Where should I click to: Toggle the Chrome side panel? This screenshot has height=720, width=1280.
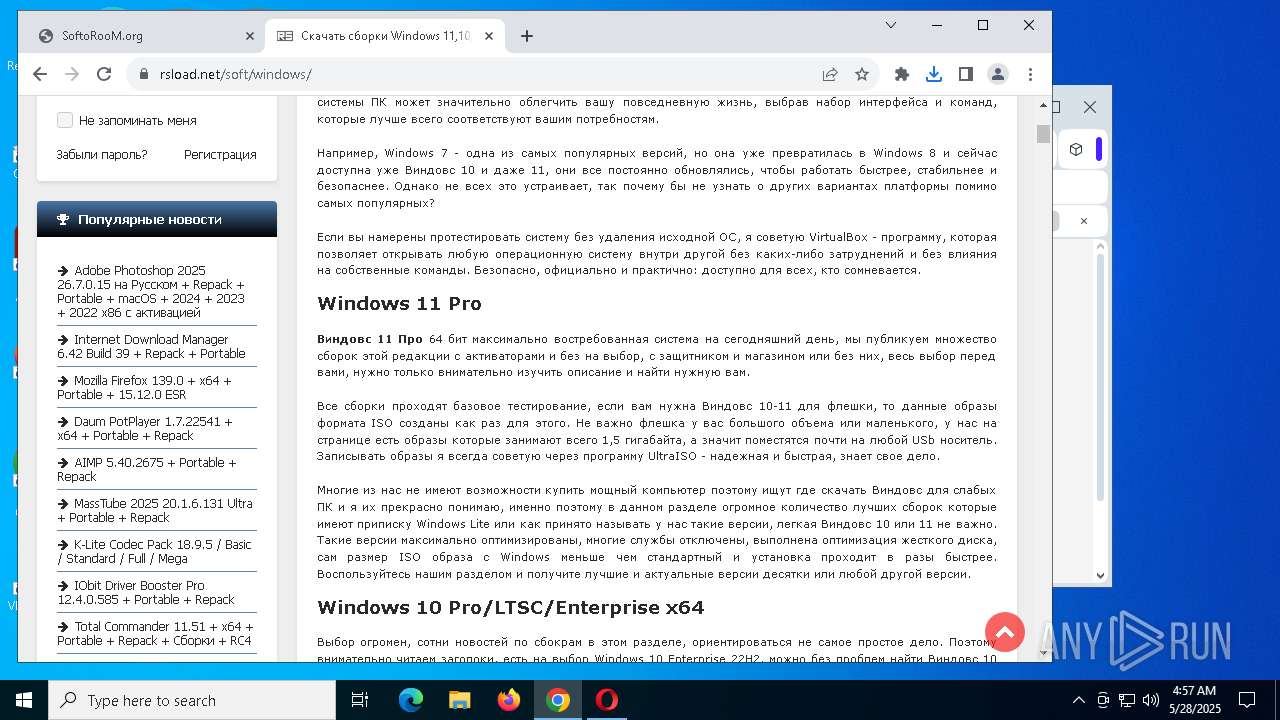pyautogui.click(x=966, y=74)
